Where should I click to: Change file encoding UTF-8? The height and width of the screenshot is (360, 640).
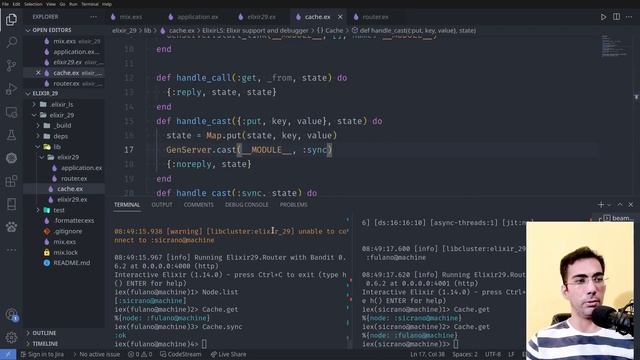point(493,354)
